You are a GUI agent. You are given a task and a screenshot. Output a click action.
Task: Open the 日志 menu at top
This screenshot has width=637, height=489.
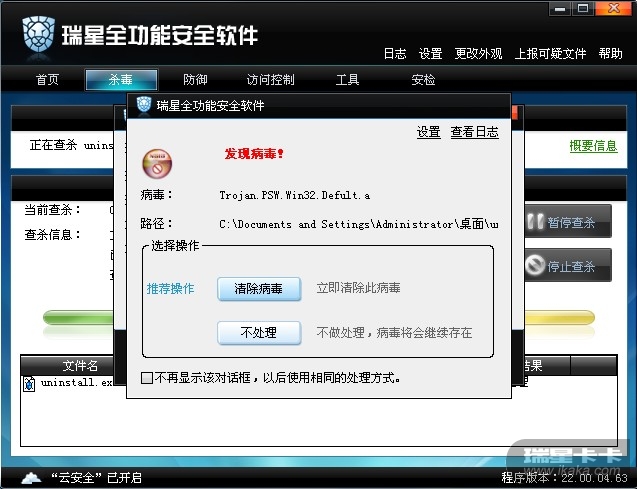pyautogui.click(x=395, y=54)
